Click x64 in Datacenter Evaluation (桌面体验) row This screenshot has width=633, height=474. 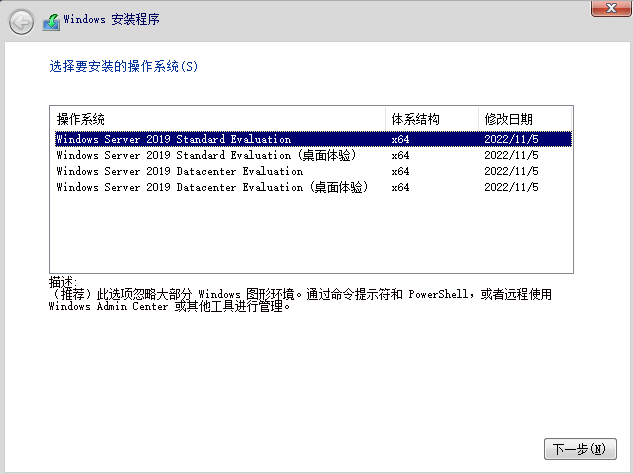[x=400, y=187]
